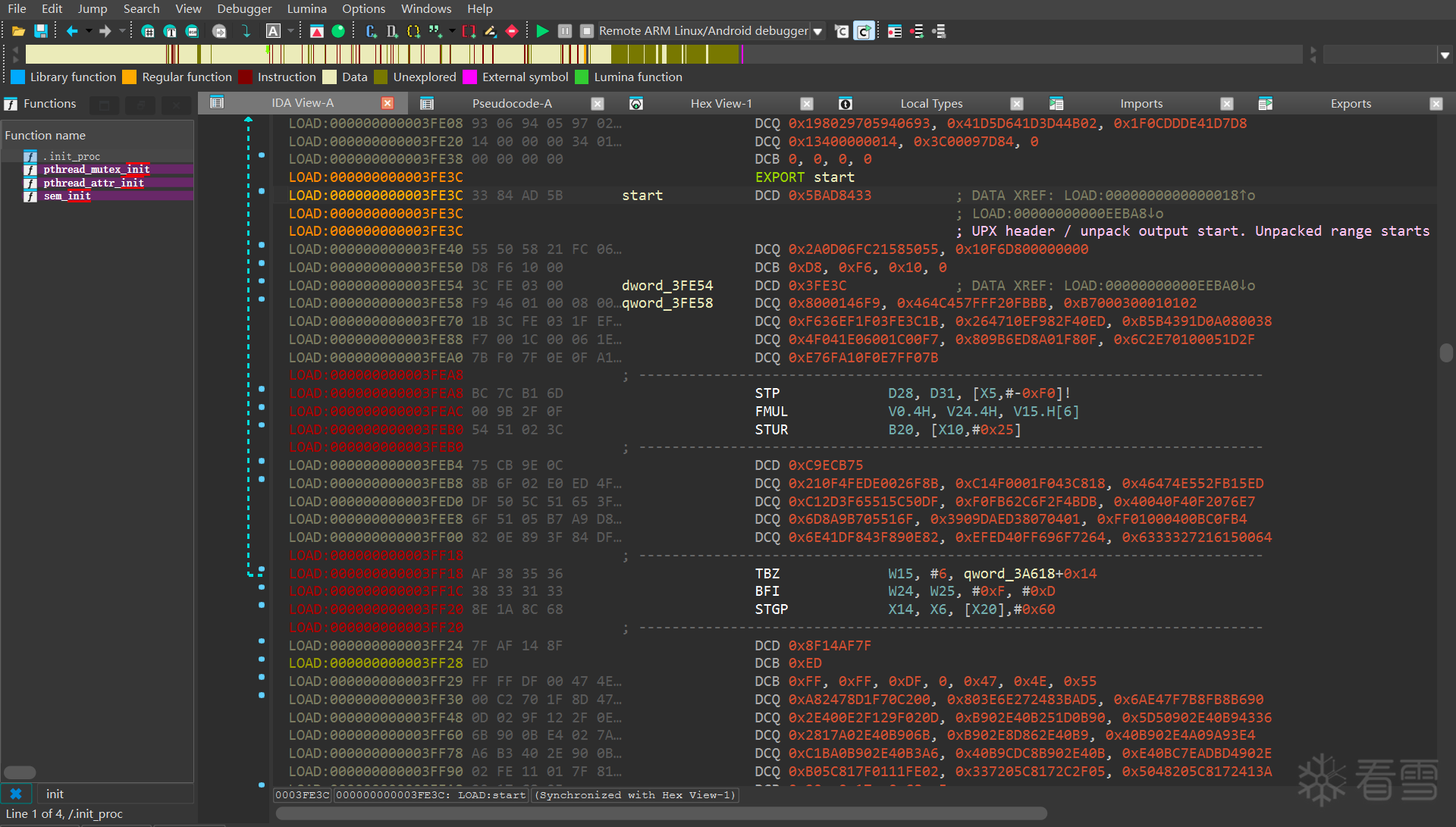Click the dword_3FE54 label
This screenshot has width=1456, height=827.
[x=667, y=286]
